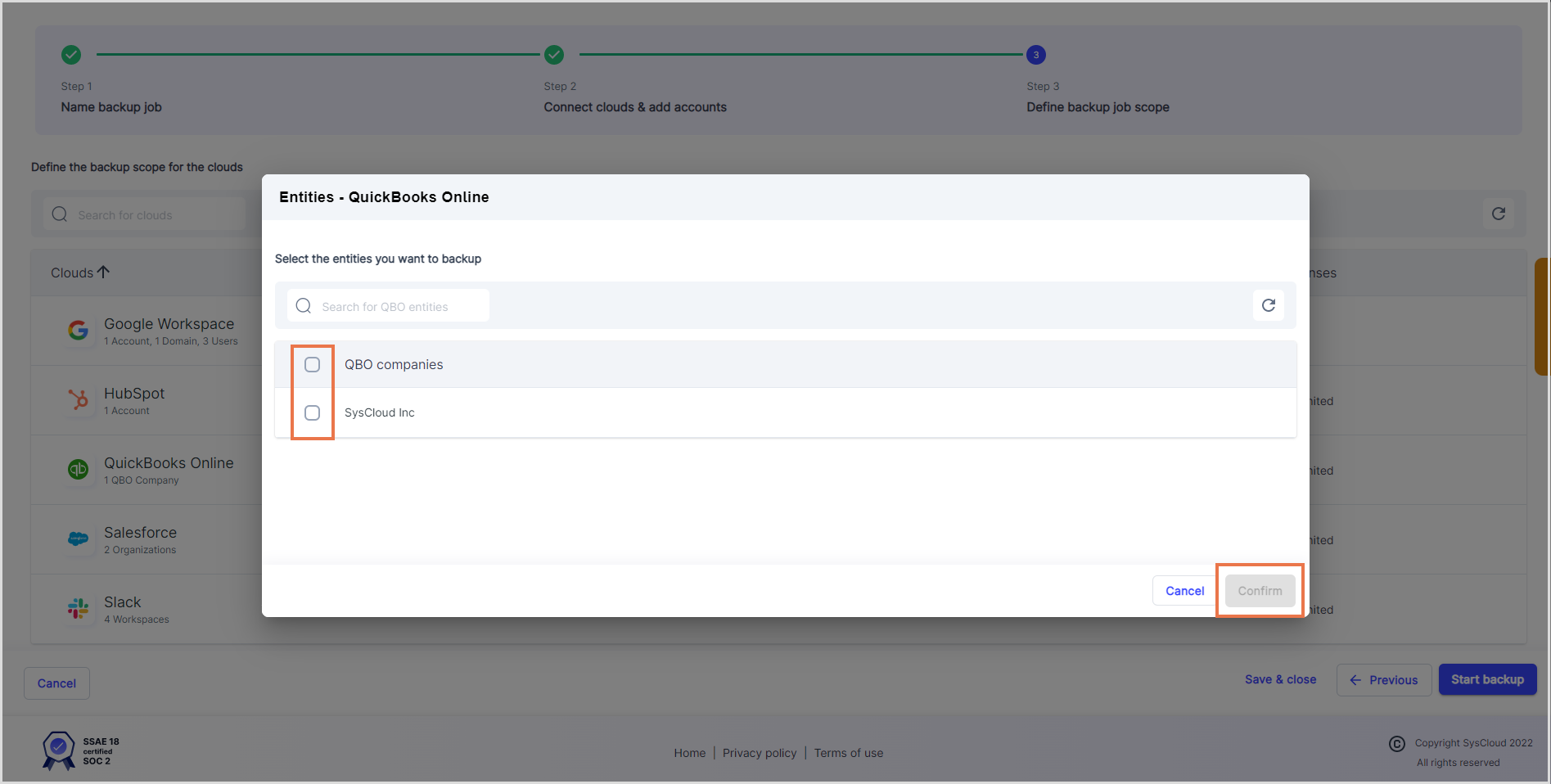Click the Slack workspace icon
Viewport: 1551px width, 784px height.
pyautogui.click(x=79, y=609)
